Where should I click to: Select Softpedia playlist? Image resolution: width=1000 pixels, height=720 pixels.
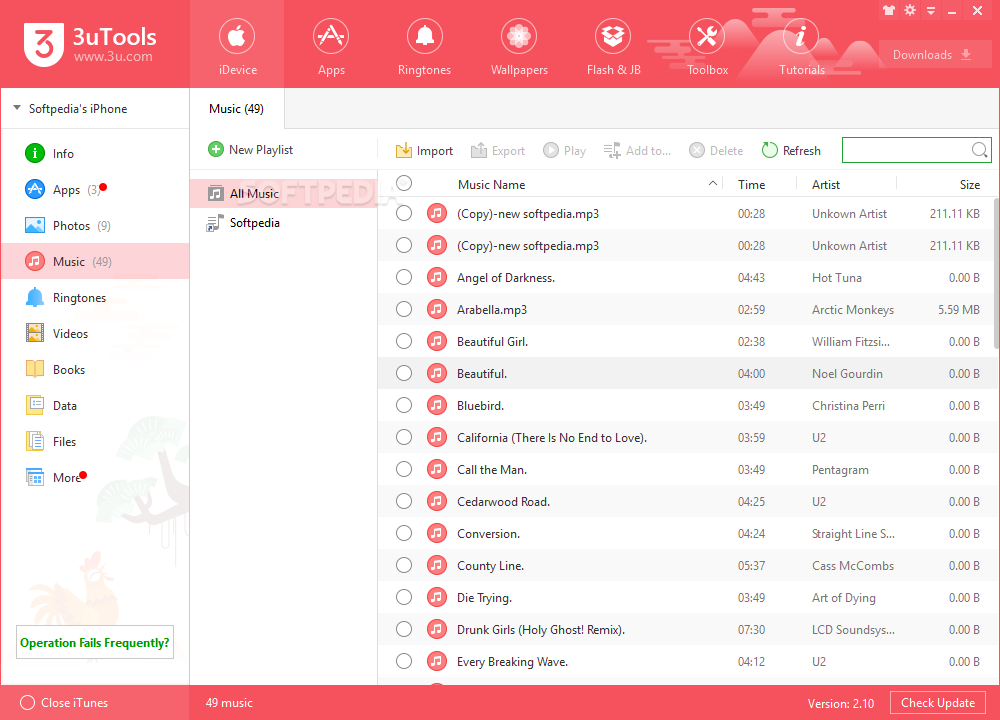click(x=284, y=223)
